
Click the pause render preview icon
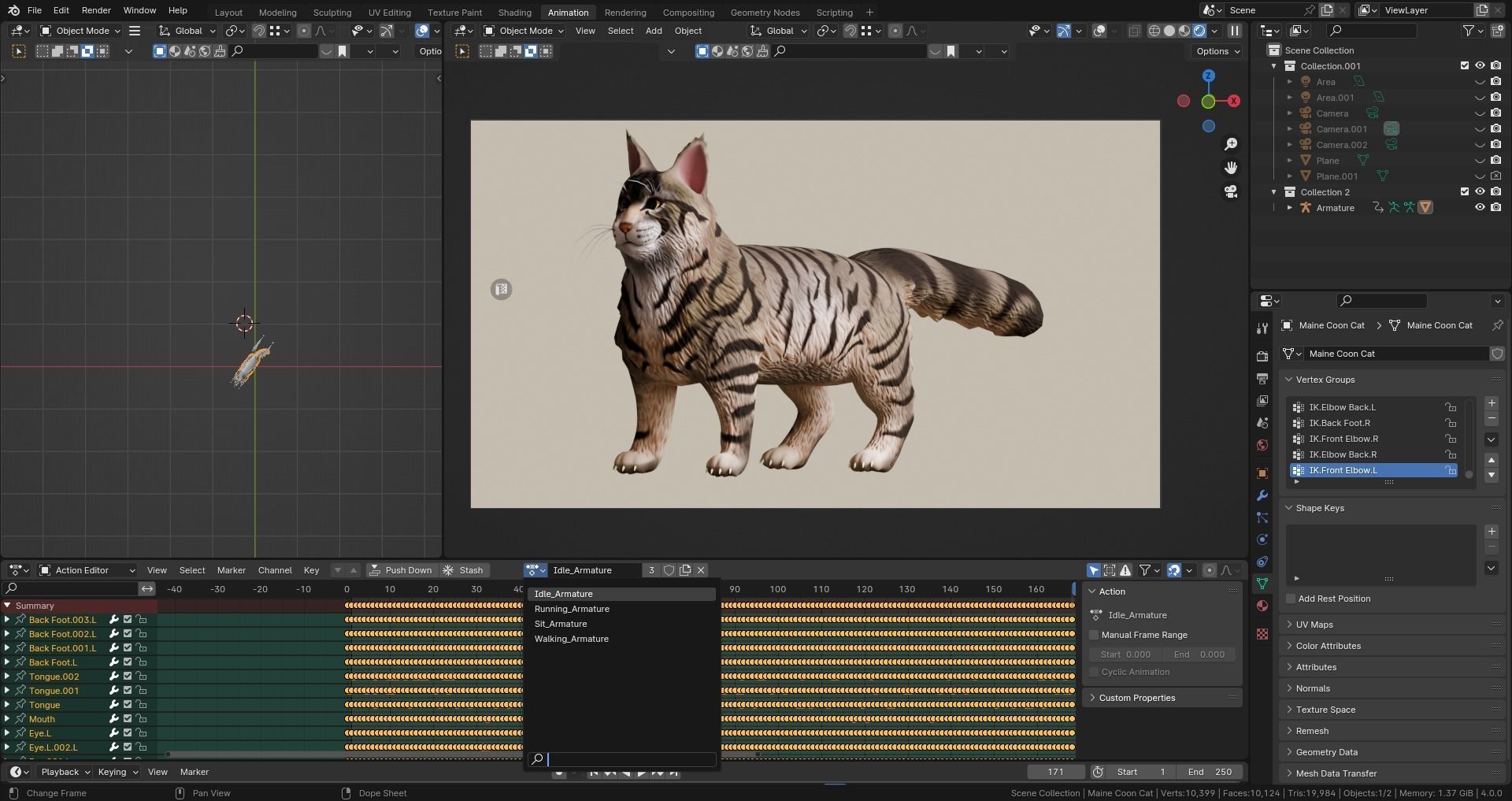[x=1235, y=31]
